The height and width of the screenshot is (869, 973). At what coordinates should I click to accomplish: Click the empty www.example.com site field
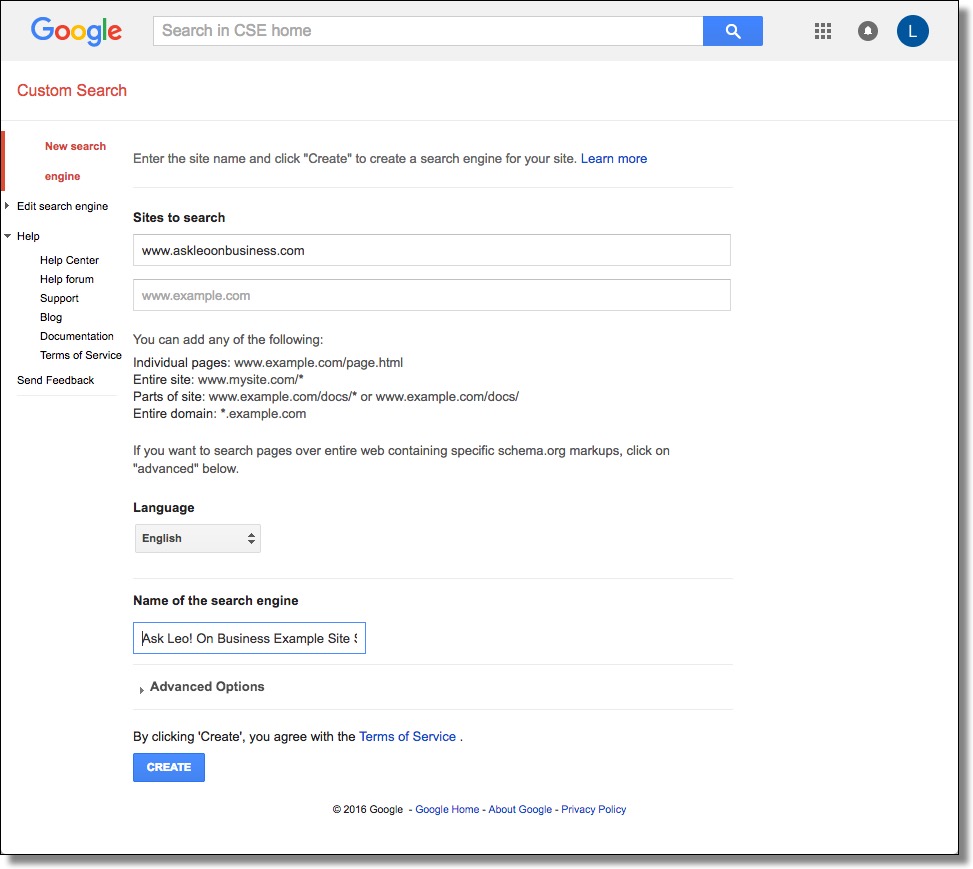[x=431, y=295]
